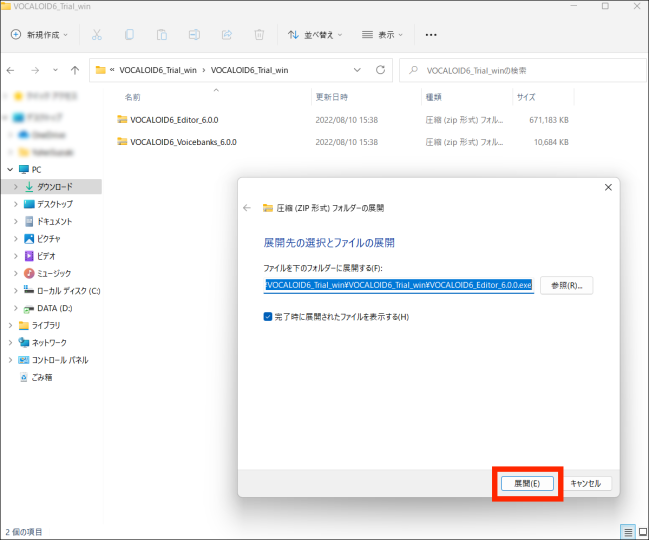This screenshot has width=649, height=540.
Task: Go up one folder with the up arrow
Action: 75,70
